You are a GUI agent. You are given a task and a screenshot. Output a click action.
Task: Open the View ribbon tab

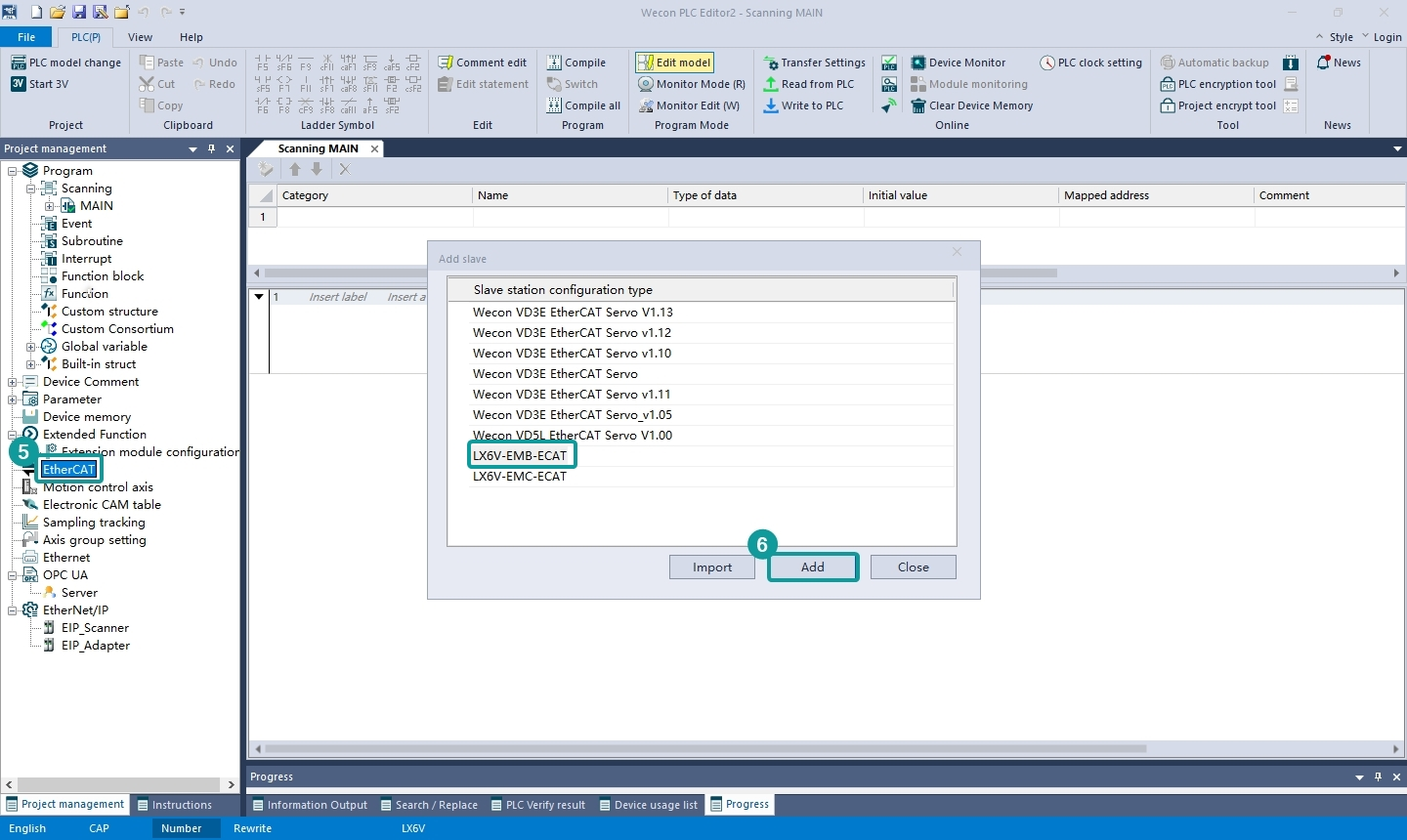click(140, 37)
